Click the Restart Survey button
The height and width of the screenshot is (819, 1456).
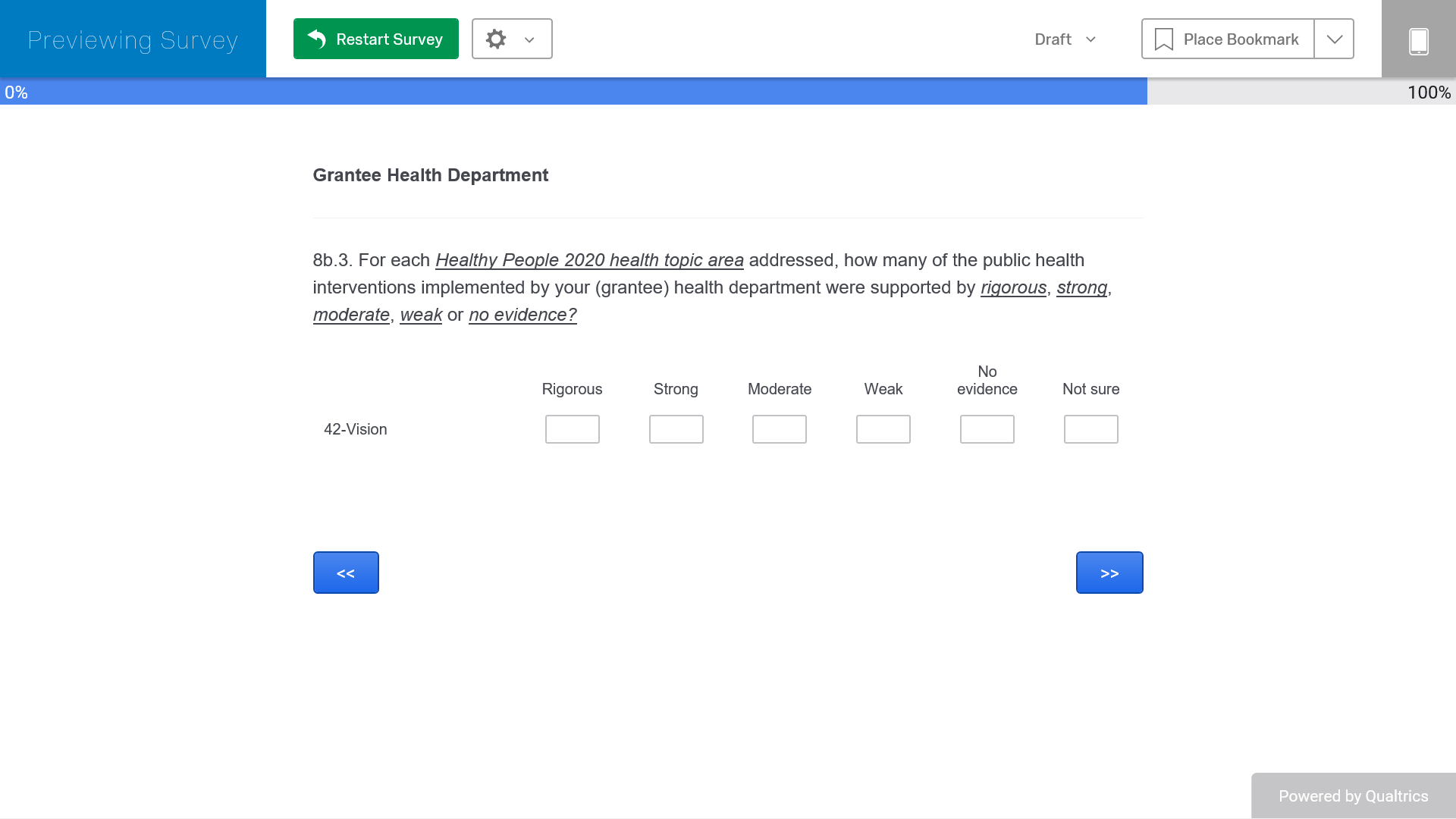coord(375,39)
